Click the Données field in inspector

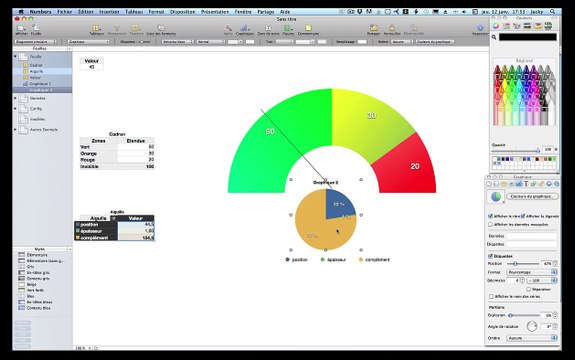point(532,236)
